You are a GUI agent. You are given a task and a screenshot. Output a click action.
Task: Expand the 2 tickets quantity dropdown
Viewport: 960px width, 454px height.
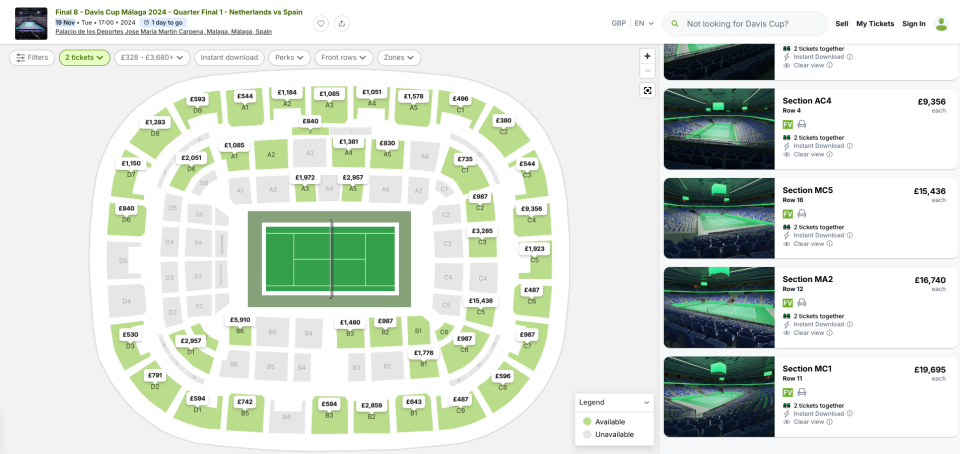[84, 58]
